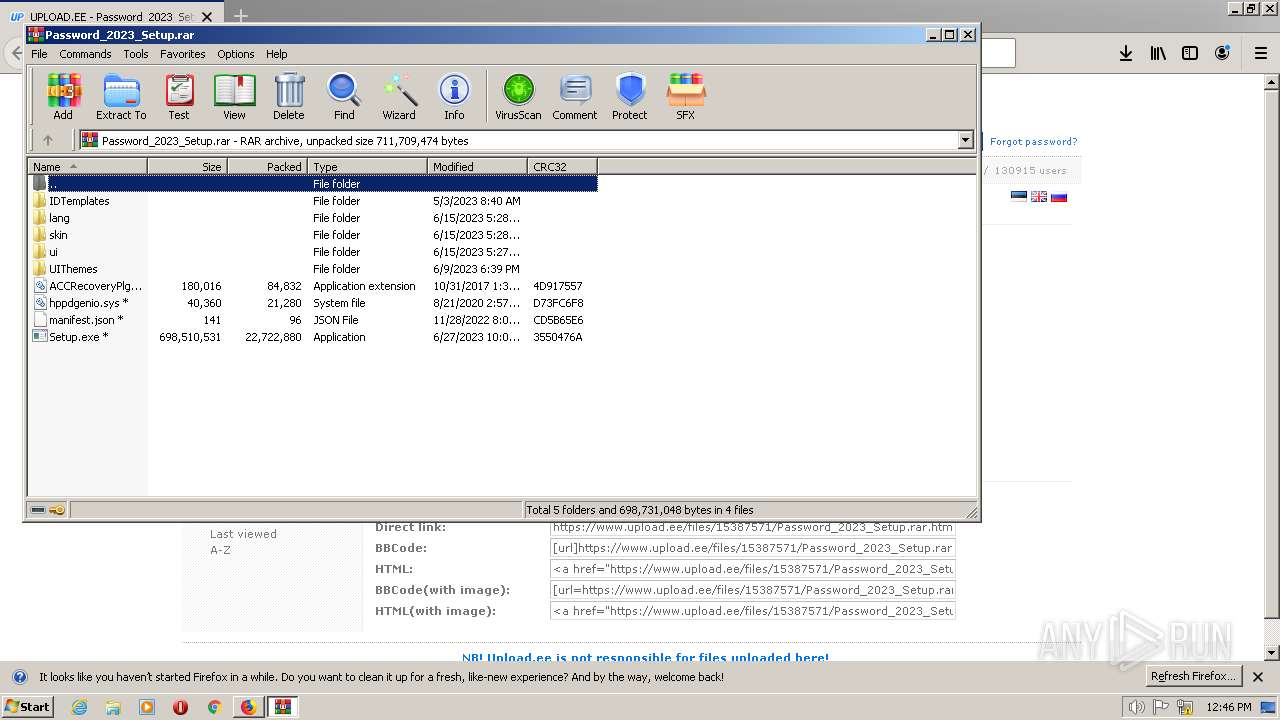Screen dimensions: 1280x720
Task: Sort by the Type column header
Action: (x=368, y=166)
